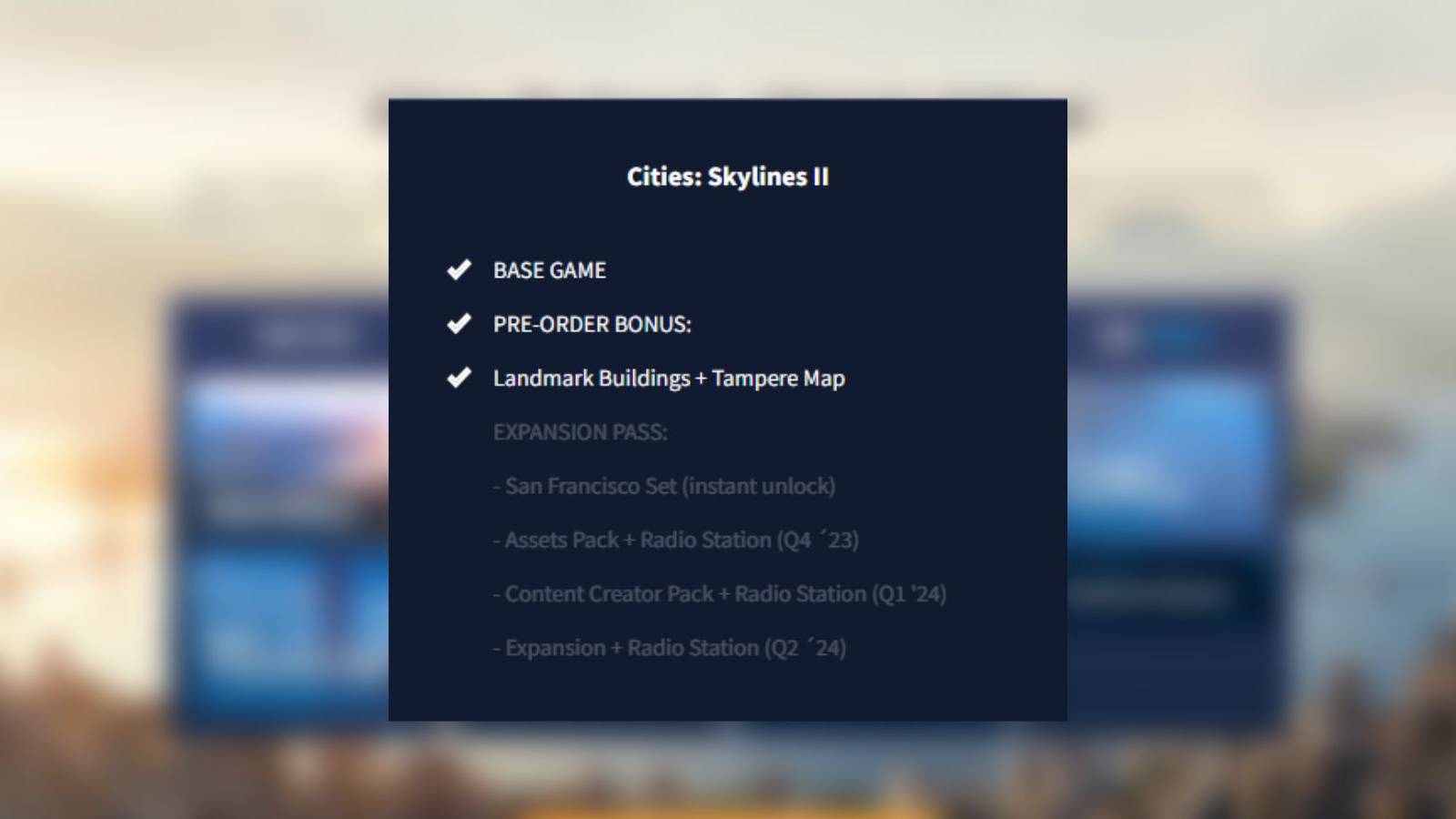Select the BASE GAME list entry
This screenshot has width=1456, height=819.
click(x=550, y=270)
